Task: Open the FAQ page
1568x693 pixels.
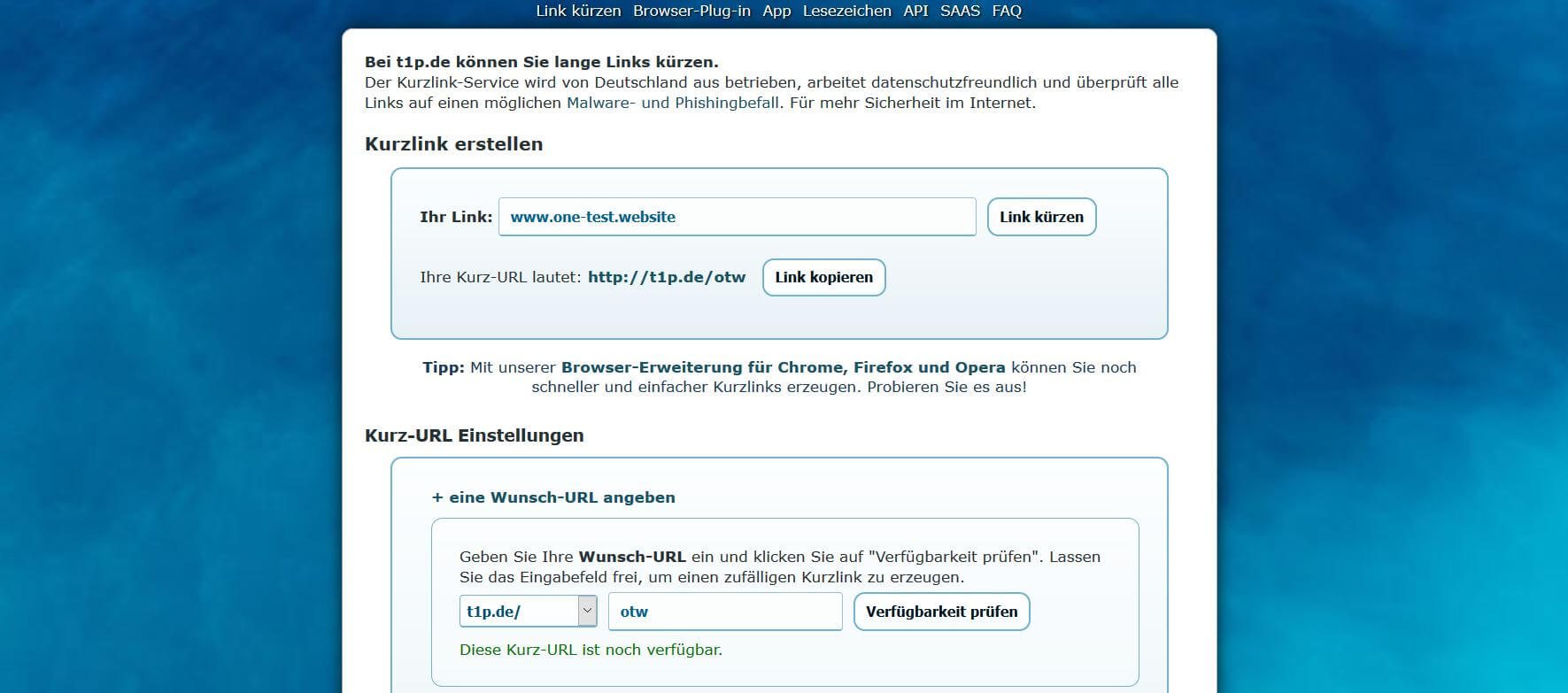Action: coord(1007,11)
